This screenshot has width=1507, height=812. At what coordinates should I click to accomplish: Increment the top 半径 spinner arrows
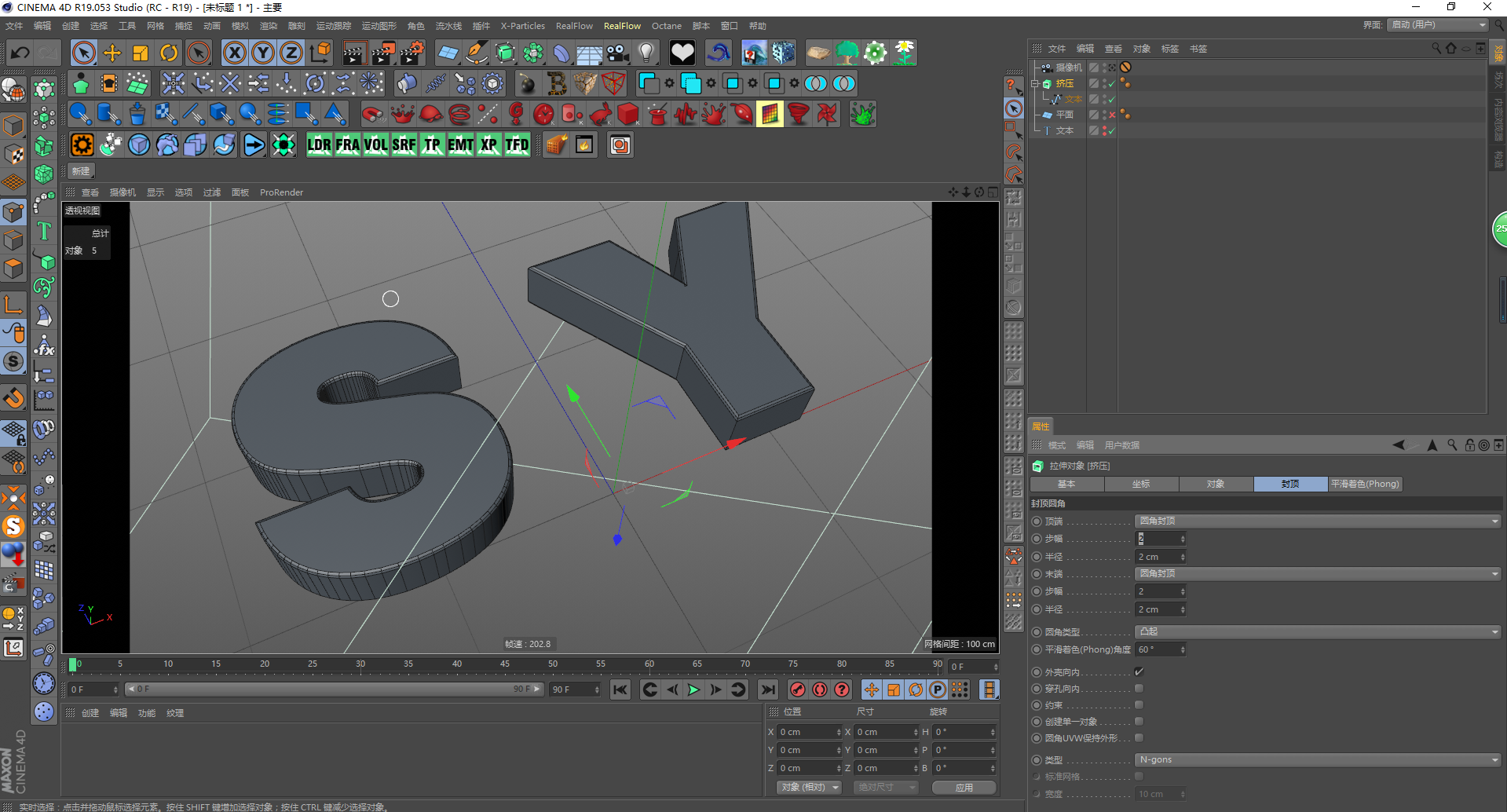coord(1182,557)
